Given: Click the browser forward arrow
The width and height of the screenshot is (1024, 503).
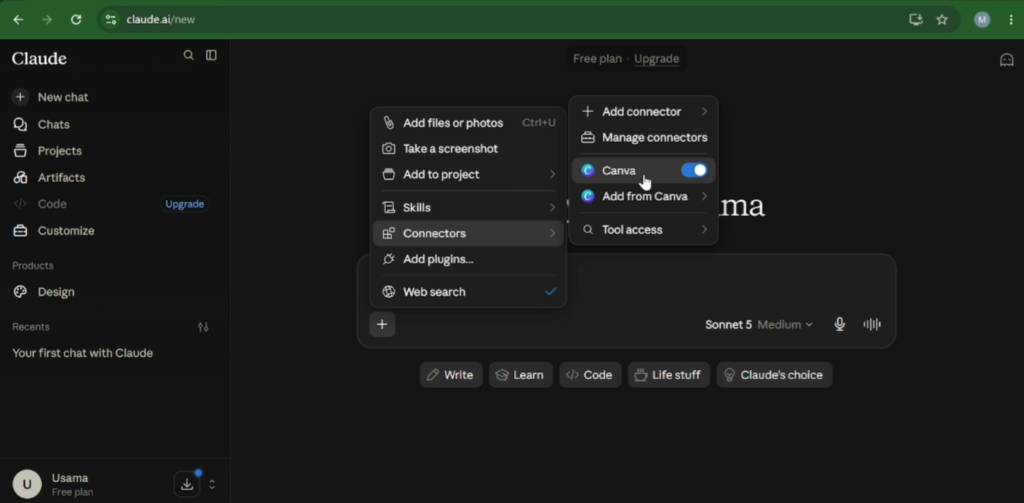Looking at the screenshot, I should (x=46, y=20).
